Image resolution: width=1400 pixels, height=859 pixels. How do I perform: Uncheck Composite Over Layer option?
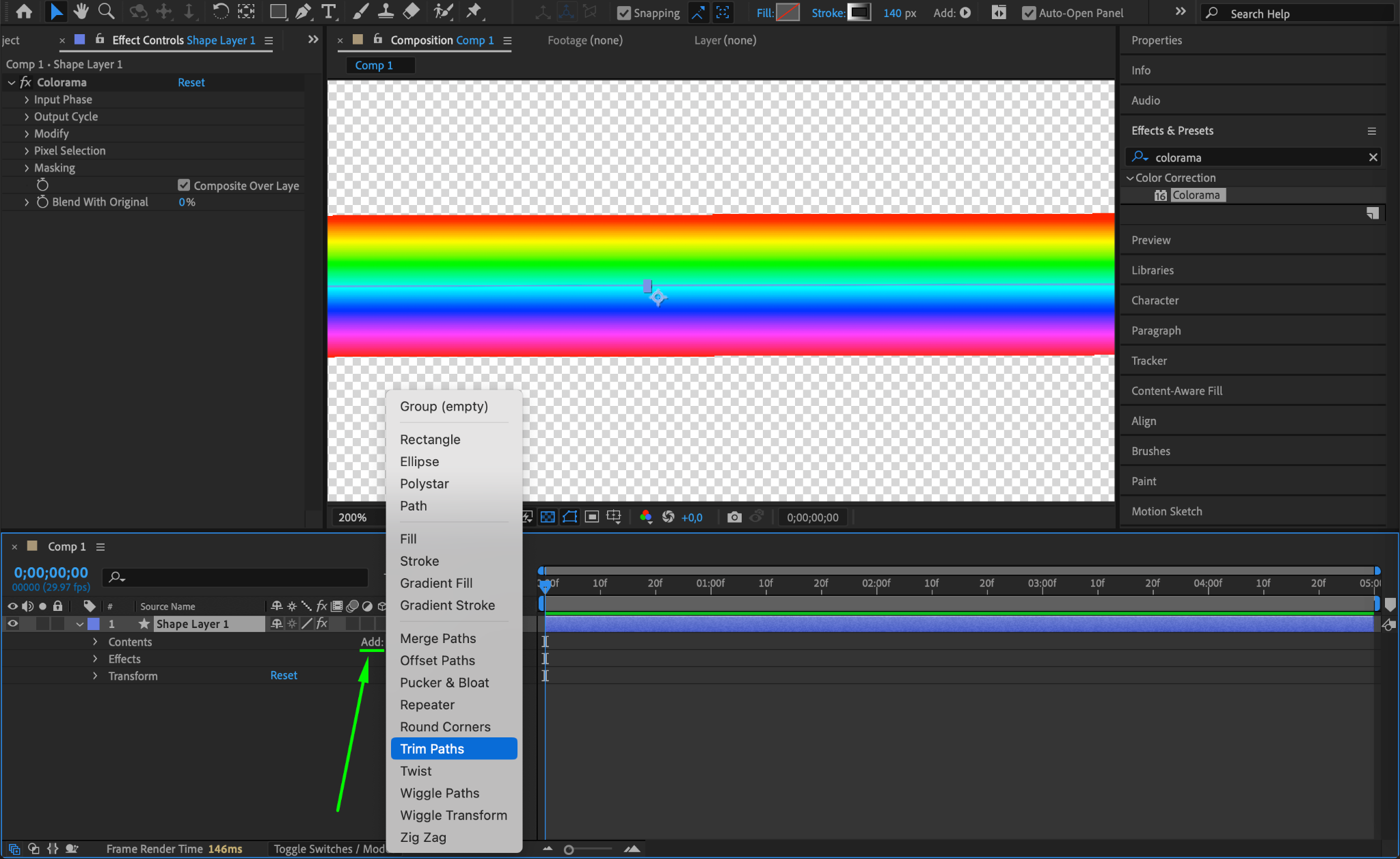pos(184,185)
